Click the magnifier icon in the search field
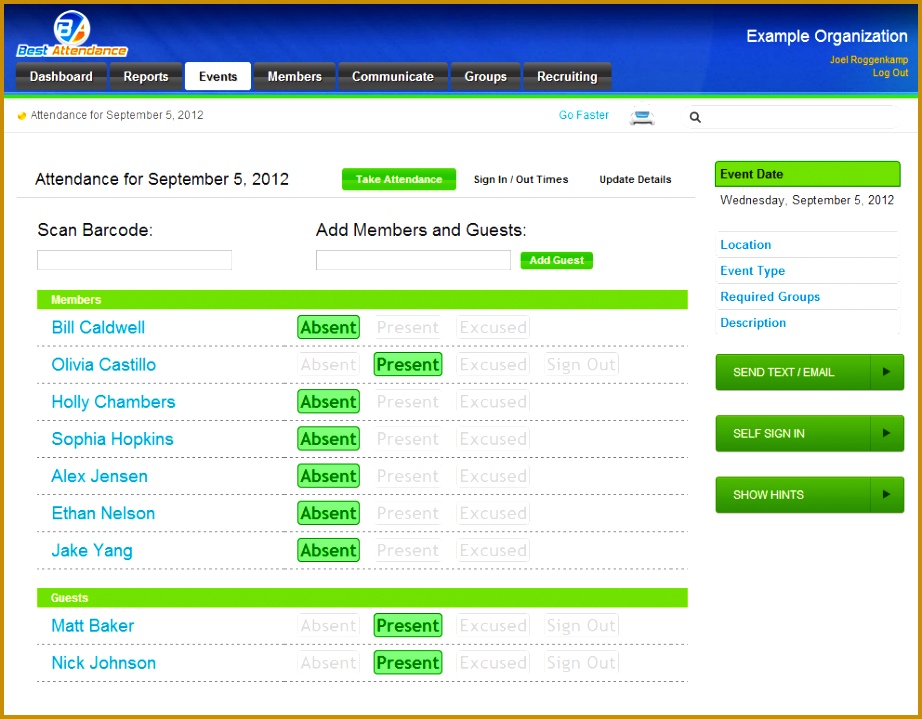922x719 pixels. tap(695, 117)
